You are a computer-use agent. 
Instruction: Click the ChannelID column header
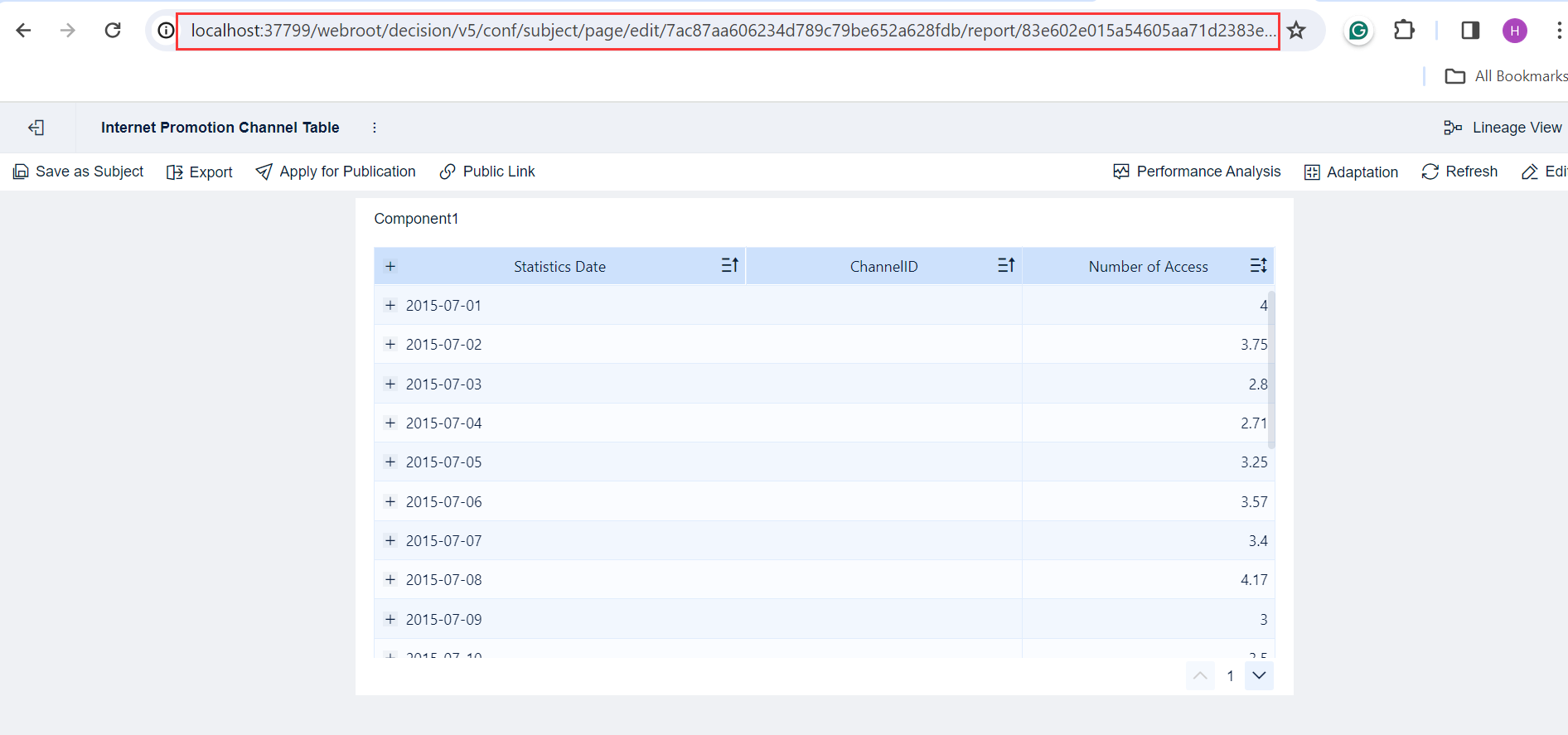pyautogui.click(x=883, y=267)
